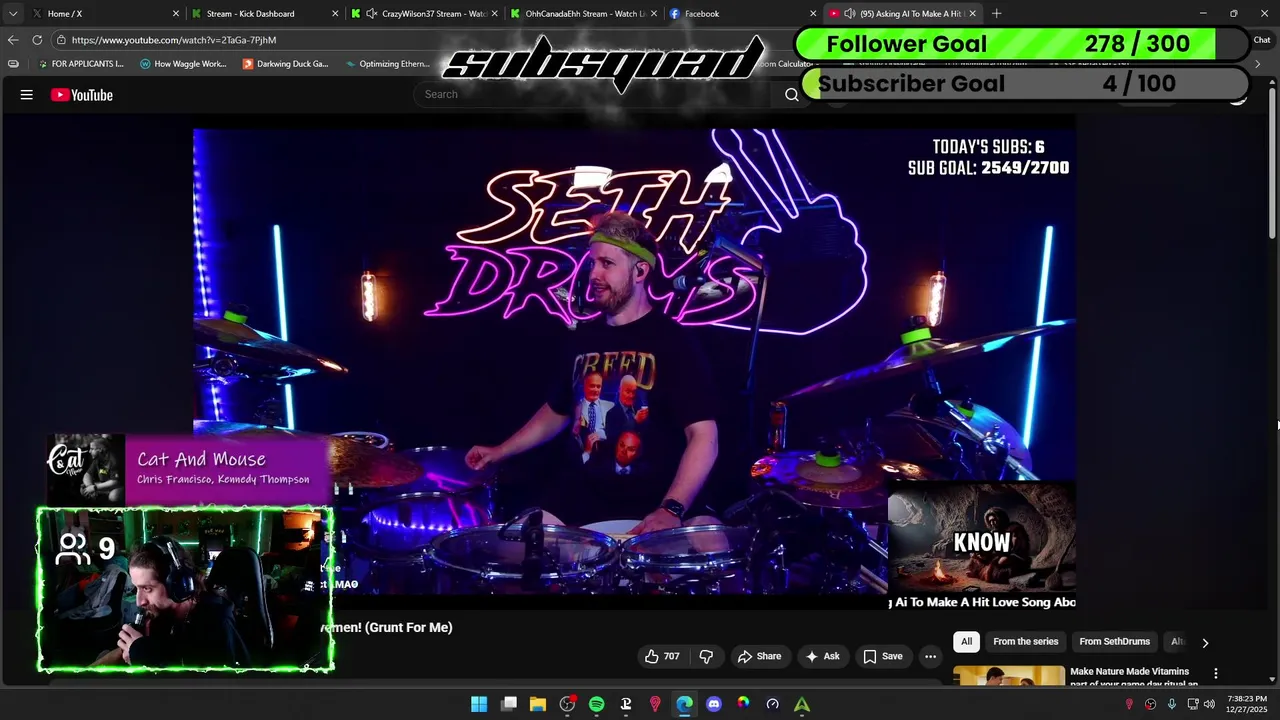
Task: Reload the page with the refresh icon
Action: pyautogui.click(x=37, y=40)
